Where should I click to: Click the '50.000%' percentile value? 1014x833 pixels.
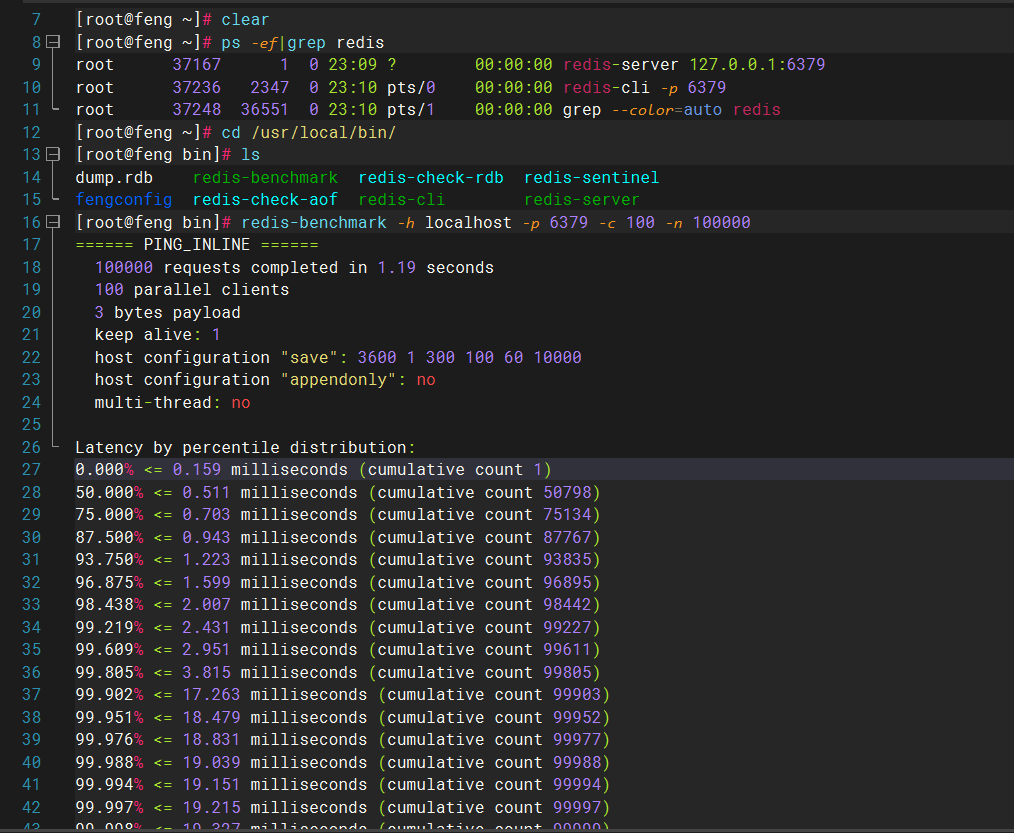[109, 492]
